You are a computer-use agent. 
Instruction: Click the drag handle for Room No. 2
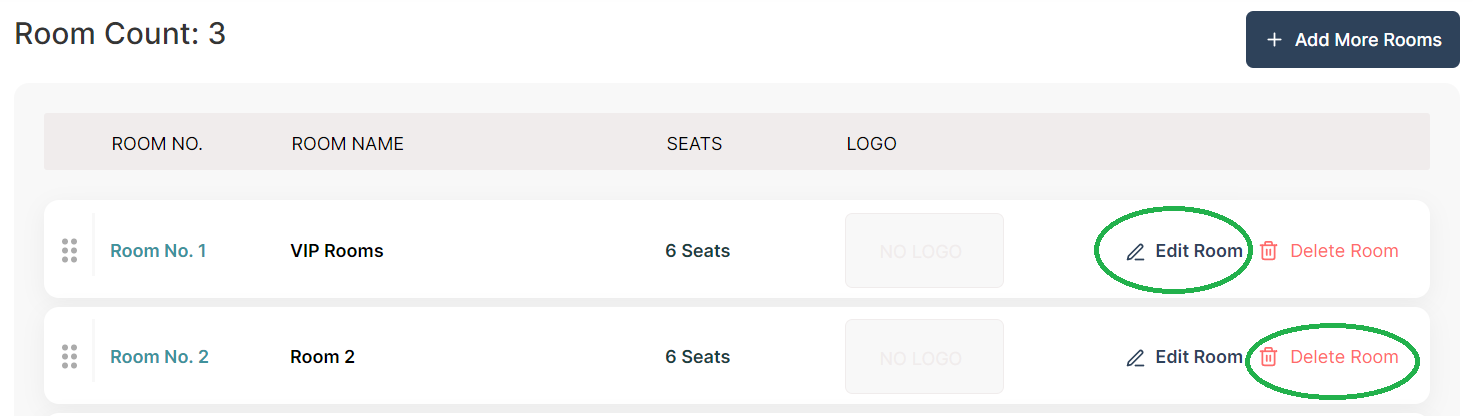click(x=69, y=357)
